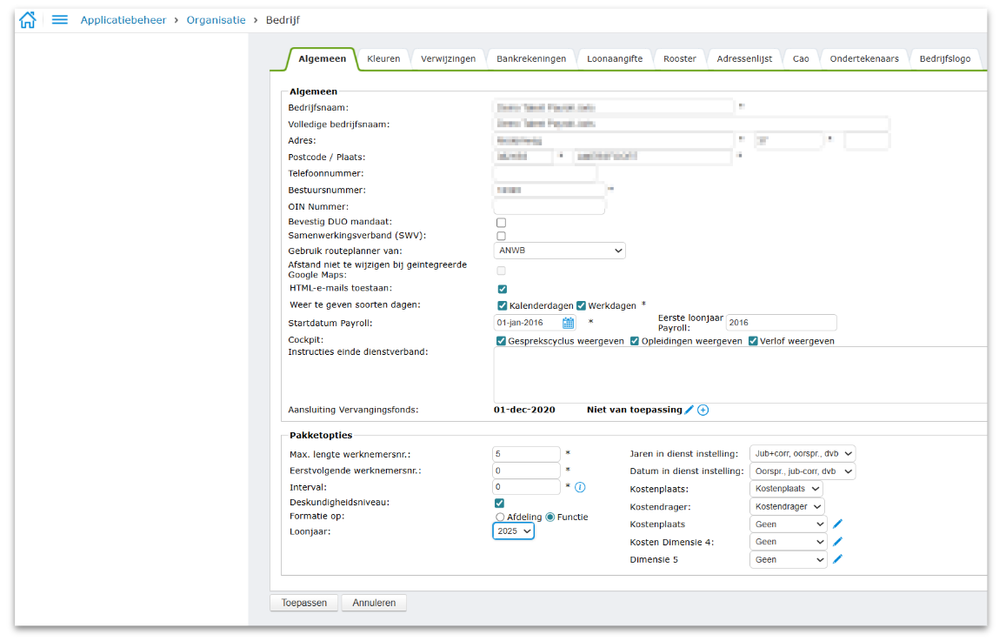Enable Bevestig DUO mandaat checkbox
Screen dimensions: 999x642
click(x=501, y=222)
